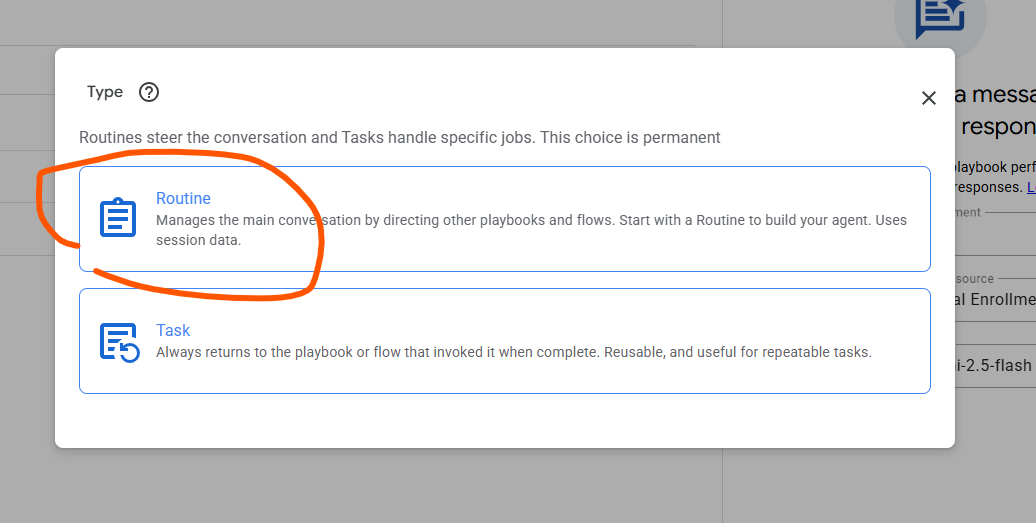Select the Task playbook type title
The image size is (1036, 523).
173,330
